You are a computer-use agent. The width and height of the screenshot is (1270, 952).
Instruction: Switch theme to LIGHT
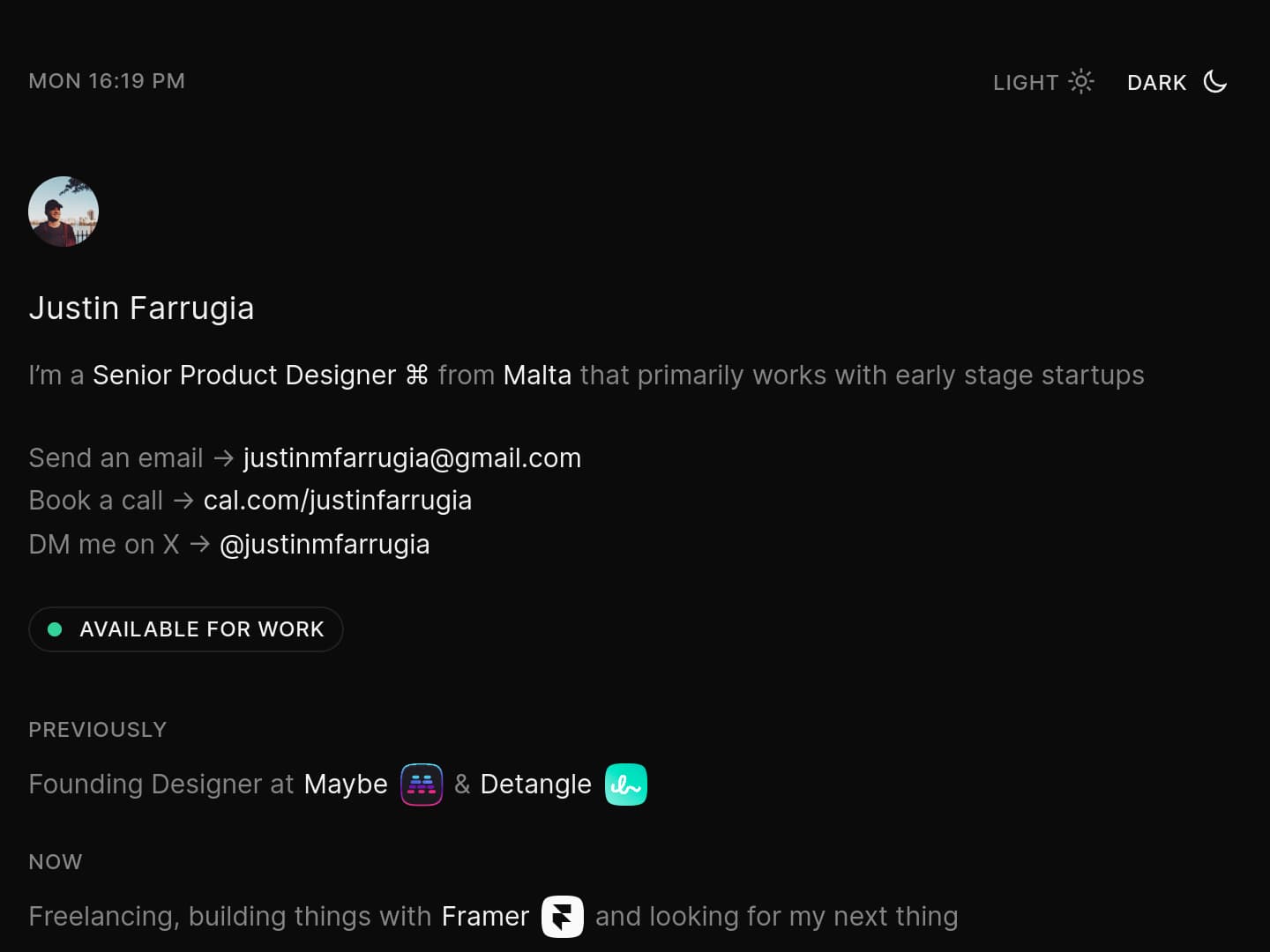(x=1043, y=82)
